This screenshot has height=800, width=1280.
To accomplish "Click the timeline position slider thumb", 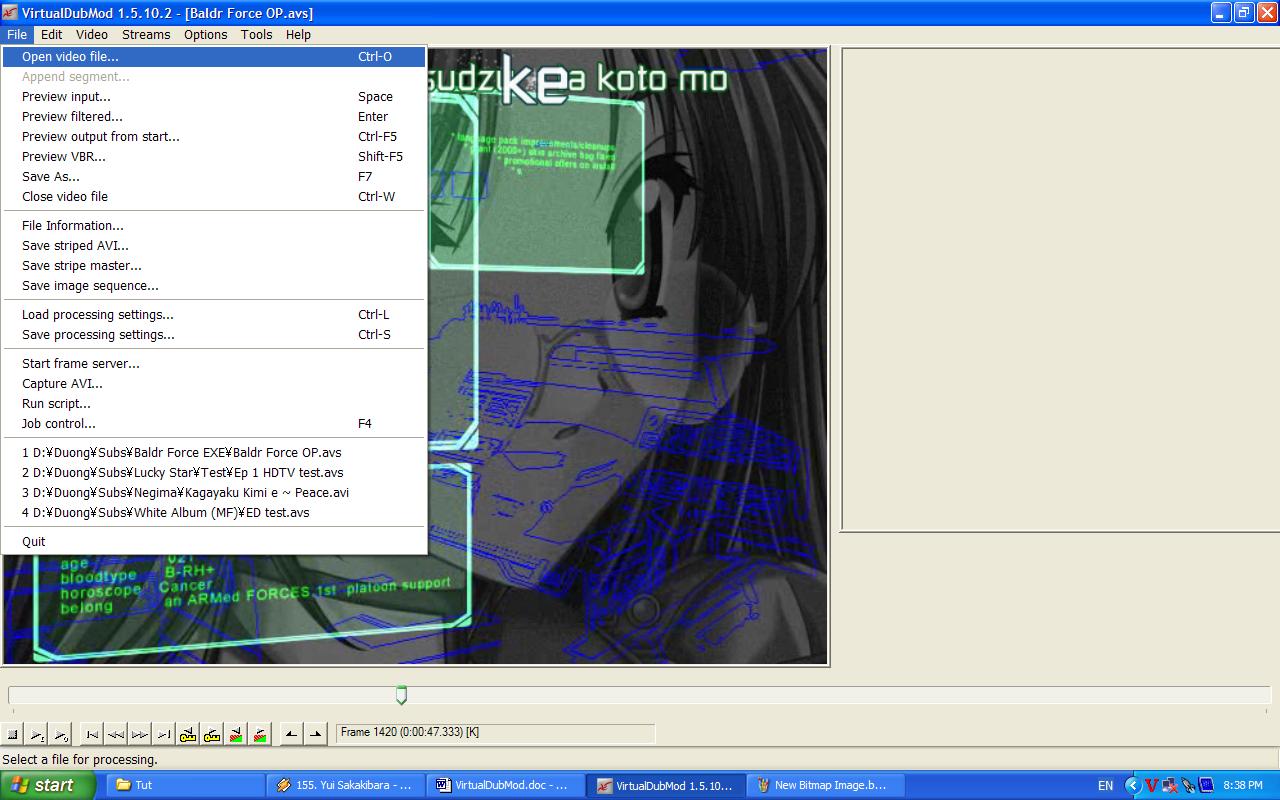I will (x=401, y=695).
